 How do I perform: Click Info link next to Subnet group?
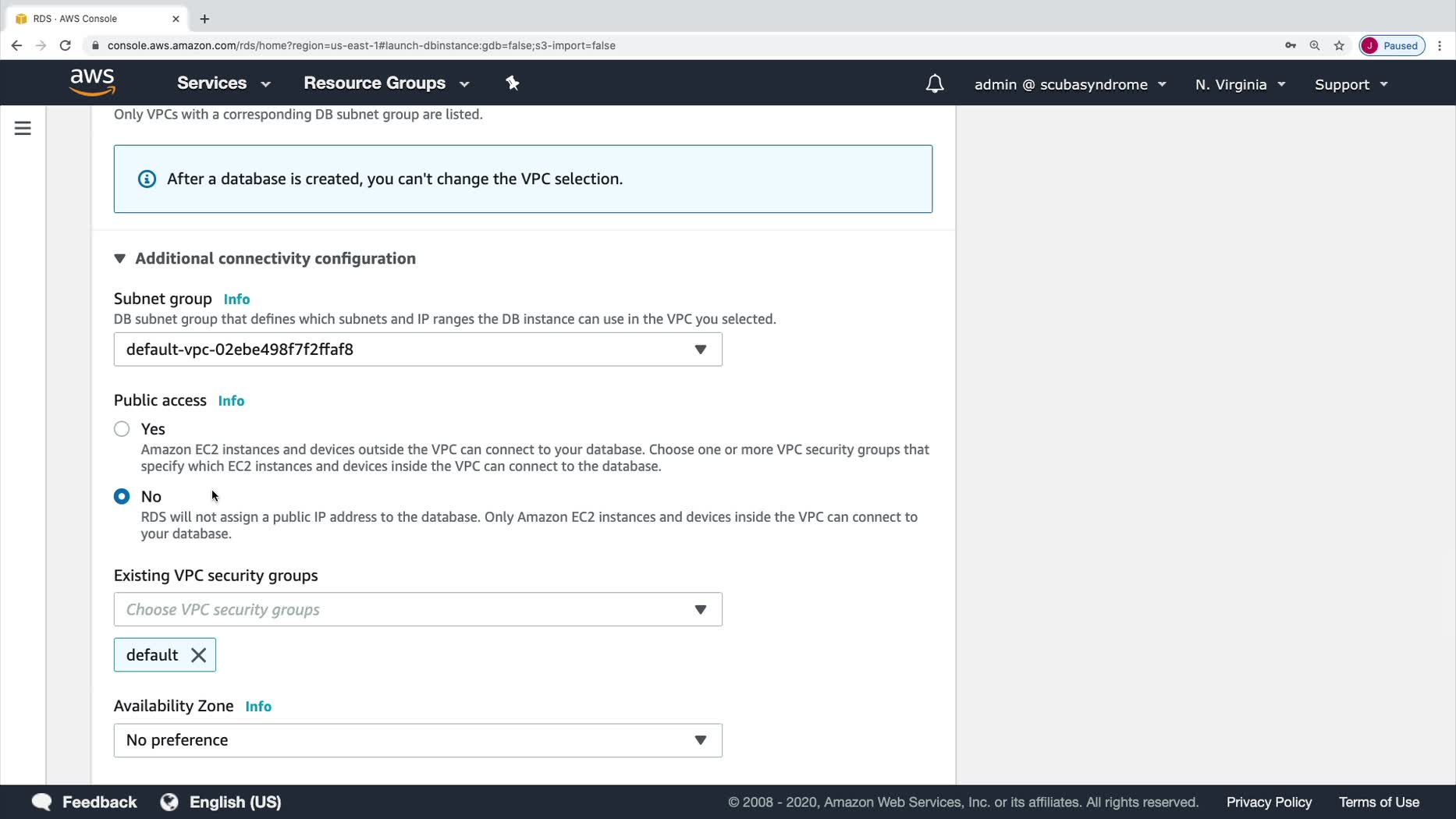tap(236, 299)
